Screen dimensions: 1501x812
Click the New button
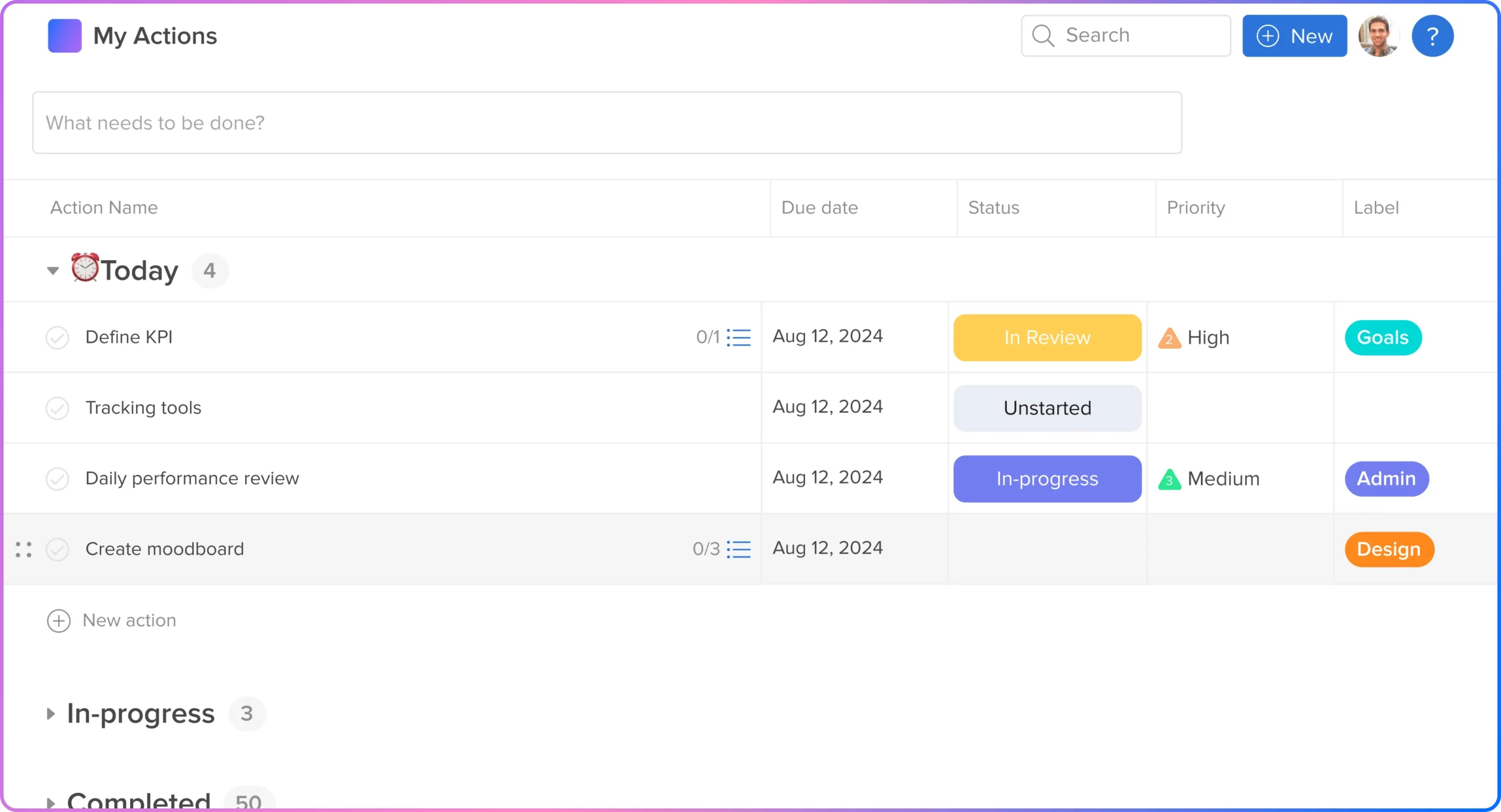1294,36
